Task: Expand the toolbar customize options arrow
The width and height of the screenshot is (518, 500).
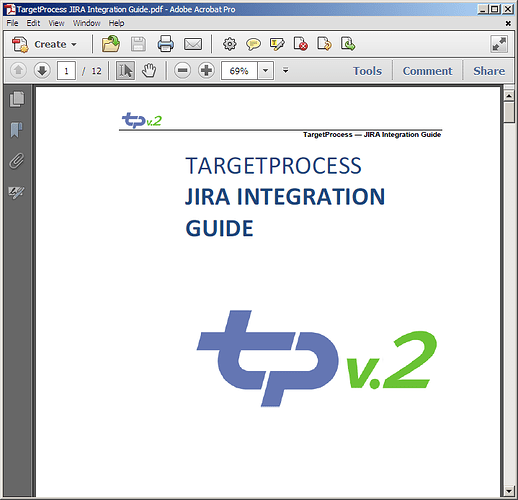Action: pyautogui.click(x=285, y=70)
